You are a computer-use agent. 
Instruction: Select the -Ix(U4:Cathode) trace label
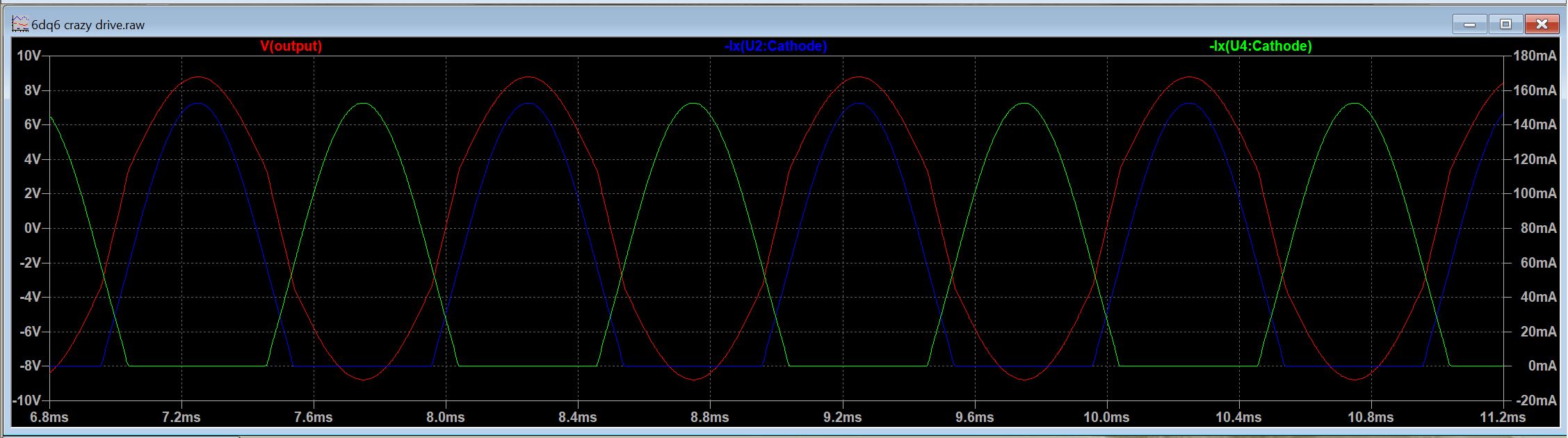coord(1260,46)
